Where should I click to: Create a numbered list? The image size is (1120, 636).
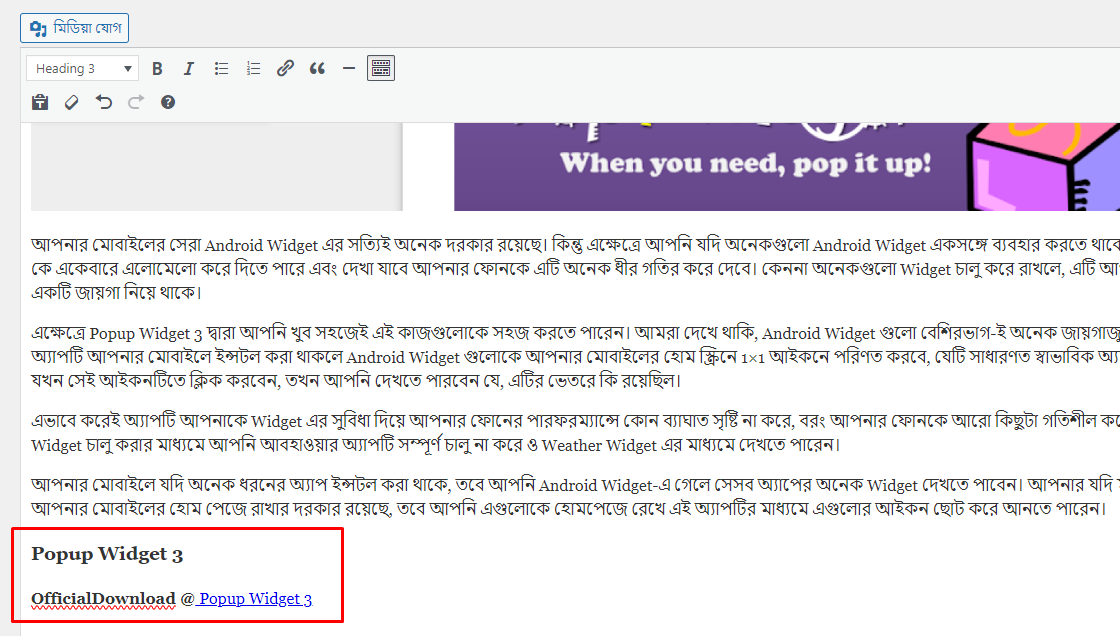253,67
